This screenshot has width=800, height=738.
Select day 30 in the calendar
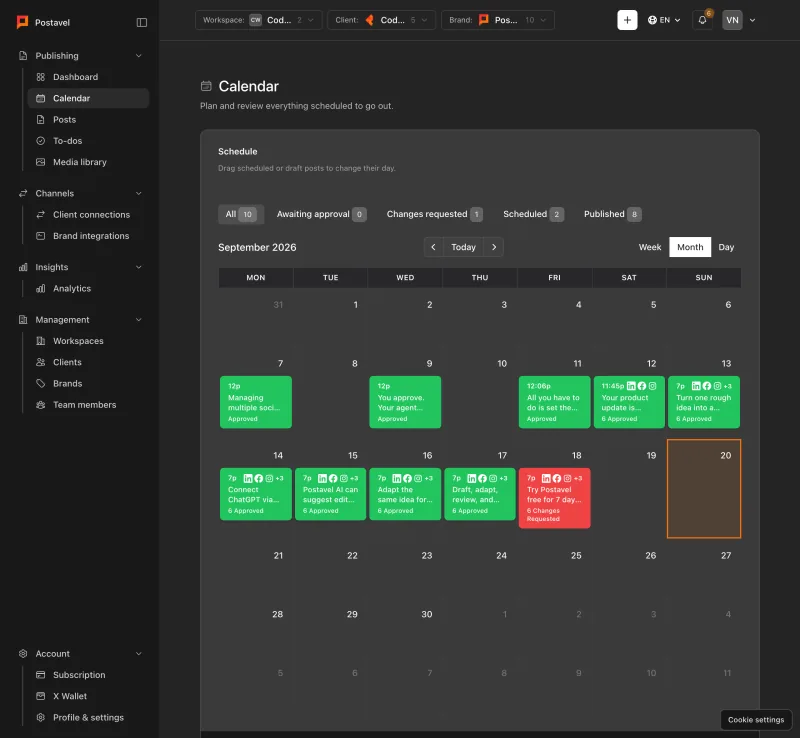pos(405,628)
